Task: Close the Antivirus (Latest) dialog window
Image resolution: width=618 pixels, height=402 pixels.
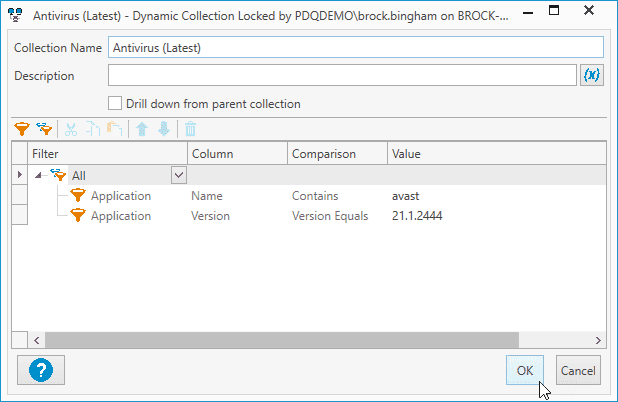Action: pos(589,10)
